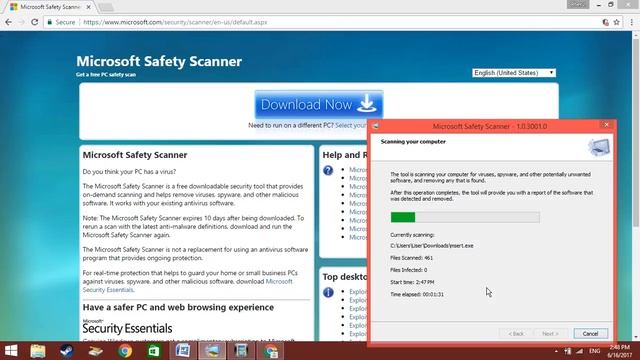This screenshot has height=360, width=640.
Task: Click the green scan progress bar
Action: tap(465, 217)
